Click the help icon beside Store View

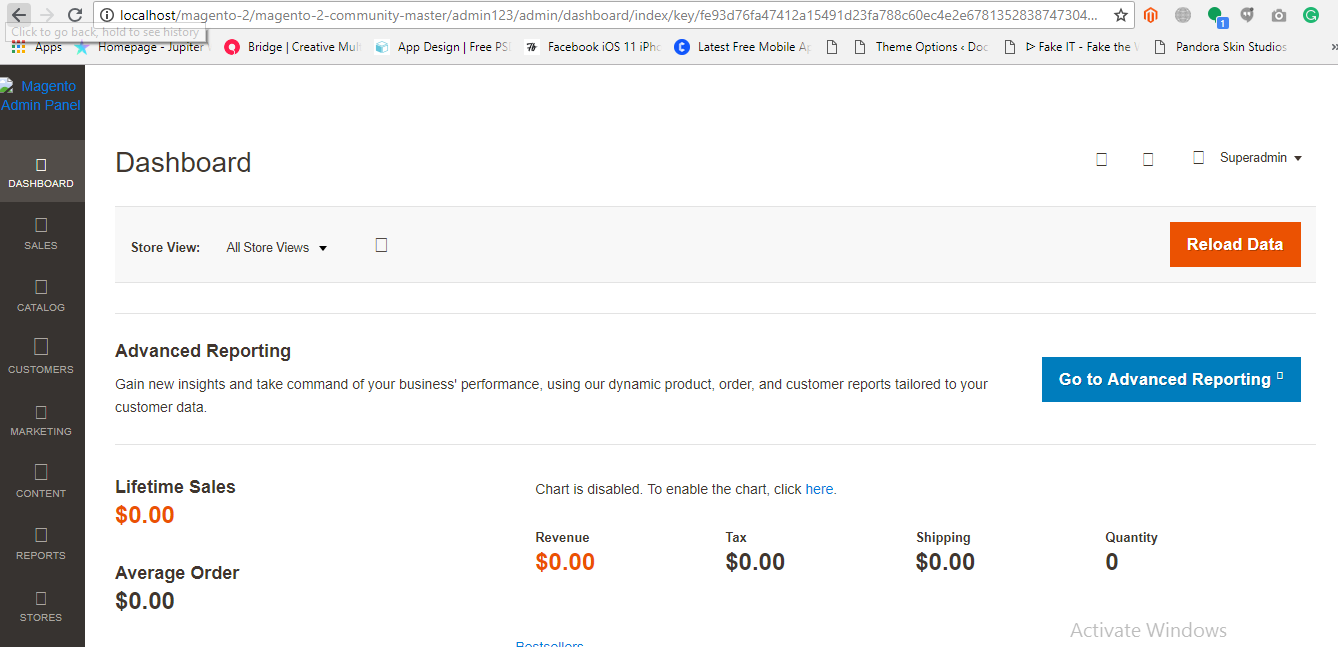point(381,245)
